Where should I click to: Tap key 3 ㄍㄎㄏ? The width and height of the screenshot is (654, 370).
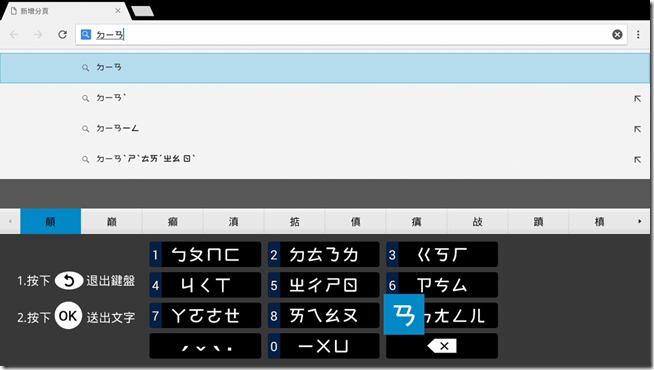pos(442,254)
